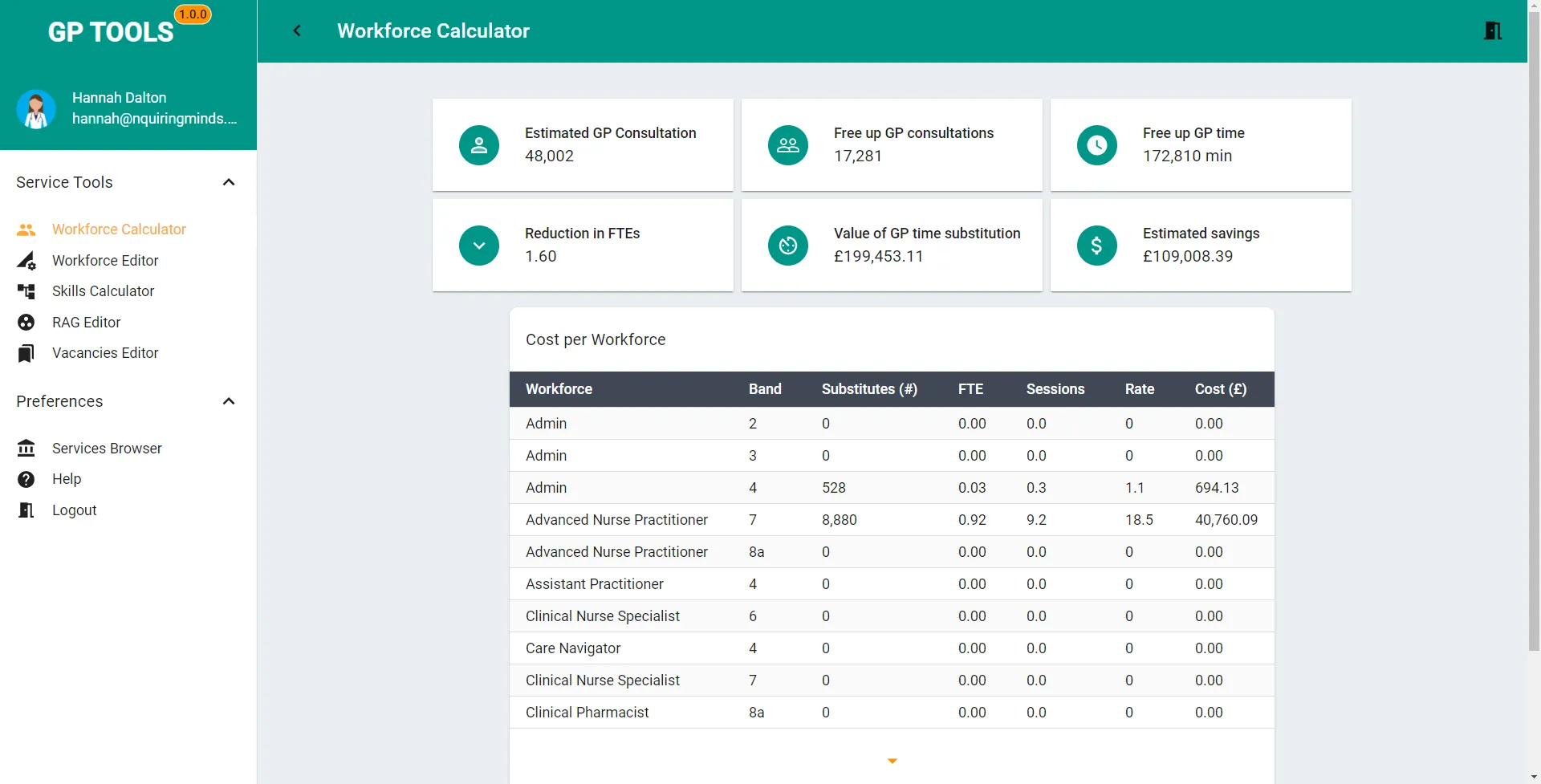Click the Estimated savings dollar icon
This screenshot has width=1541, height=784.
click(x=1097, y=246)
